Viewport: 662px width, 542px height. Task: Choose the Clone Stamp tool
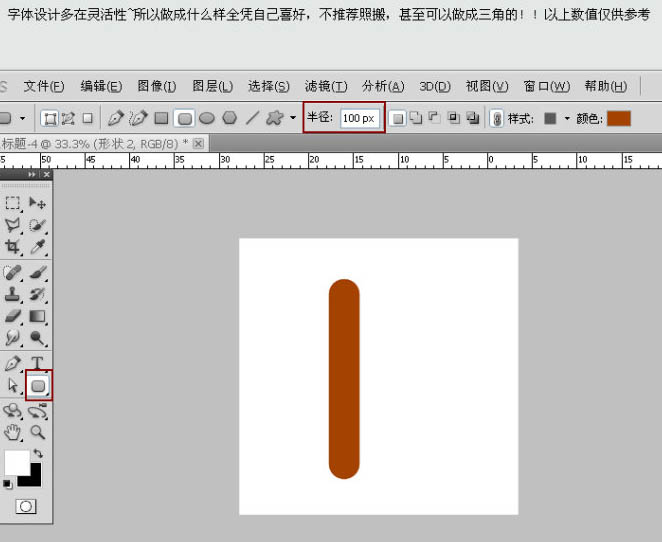tap(13, 294)
